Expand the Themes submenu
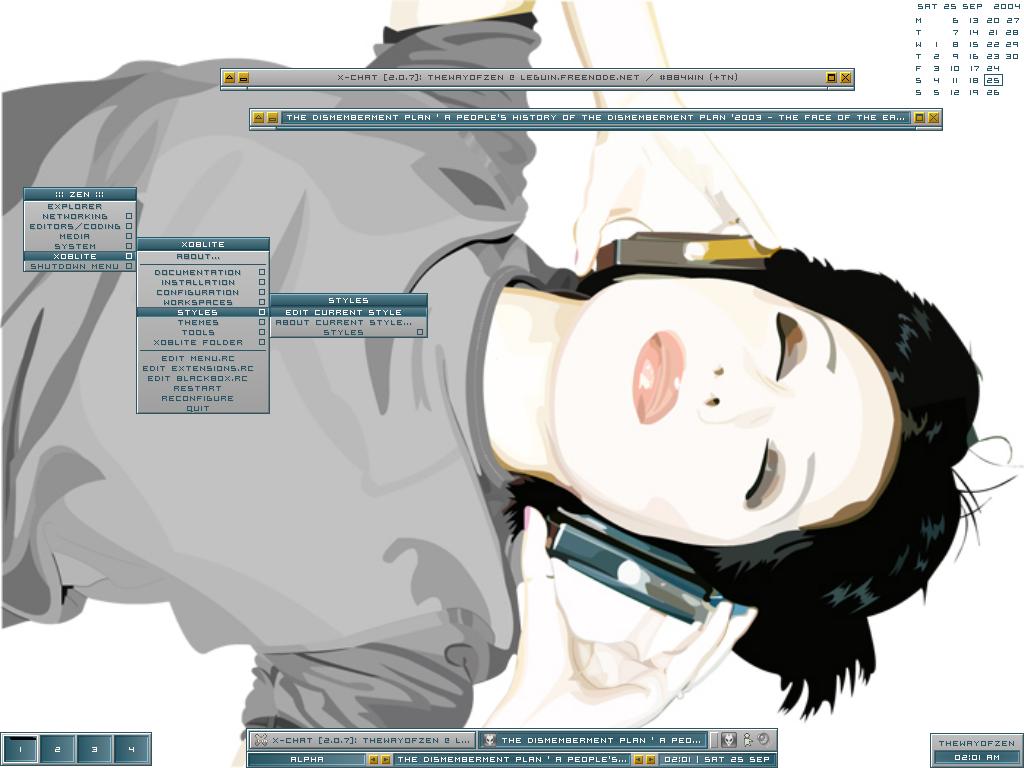 coord(202,323)
